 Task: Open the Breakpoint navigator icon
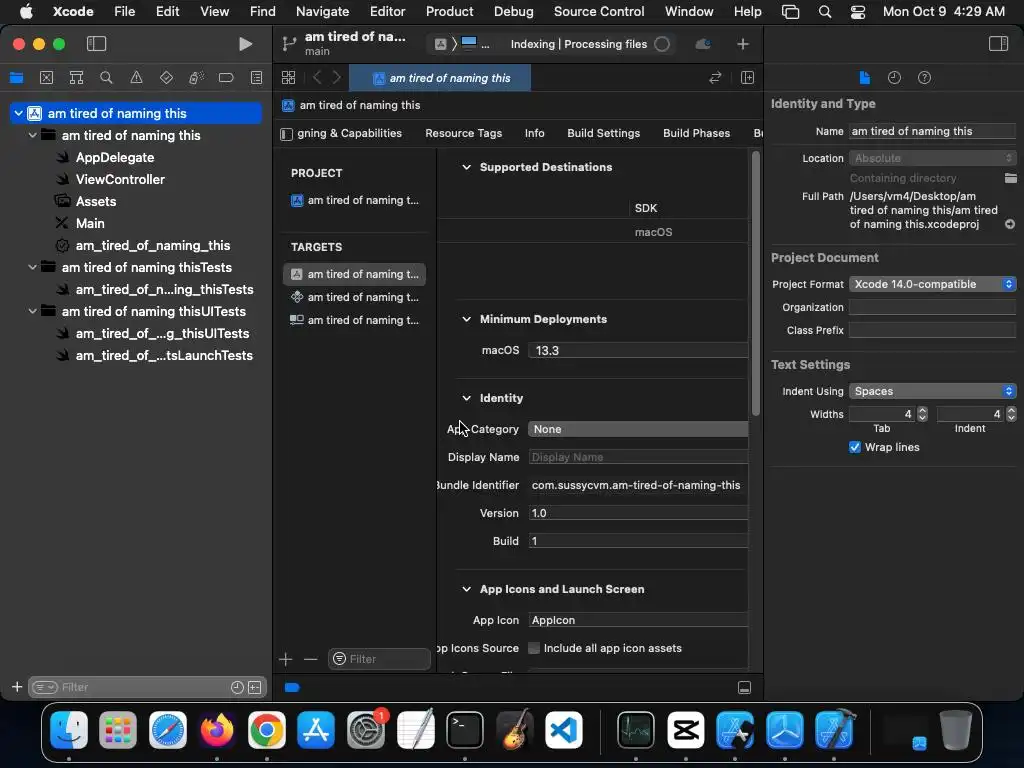click(226, 78)
